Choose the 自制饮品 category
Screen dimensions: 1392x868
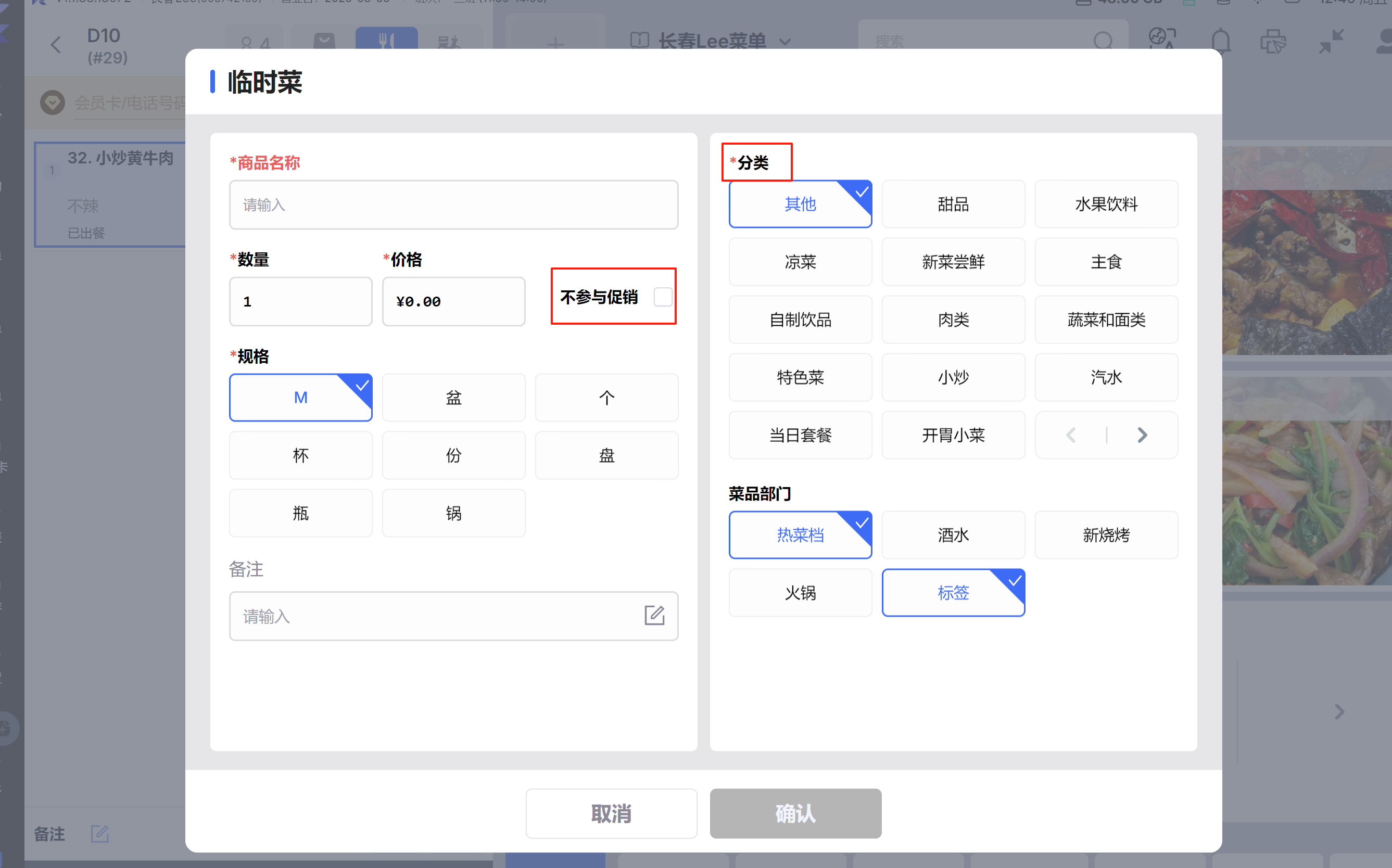pos(800,320)
